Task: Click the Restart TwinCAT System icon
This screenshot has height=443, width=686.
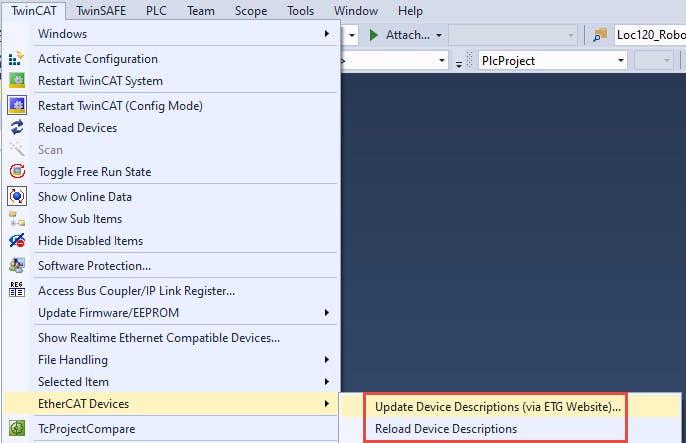Action: 17,81
